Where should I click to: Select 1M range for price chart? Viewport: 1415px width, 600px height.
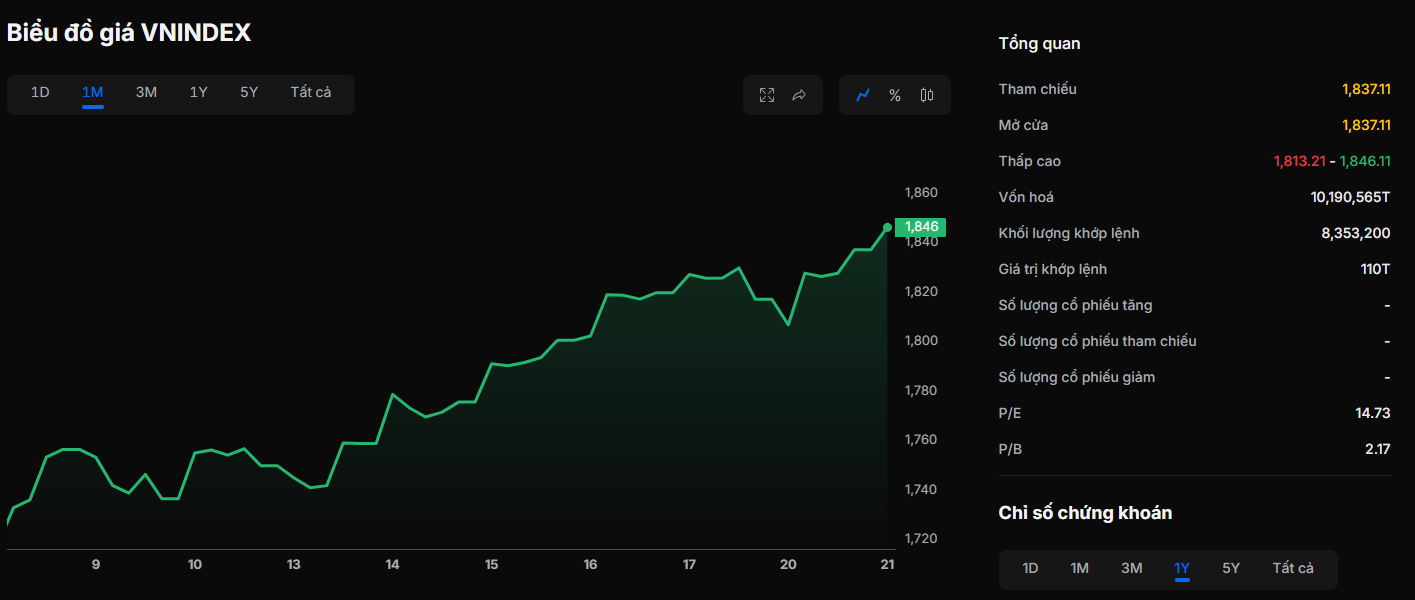click(x=93, y=92)
